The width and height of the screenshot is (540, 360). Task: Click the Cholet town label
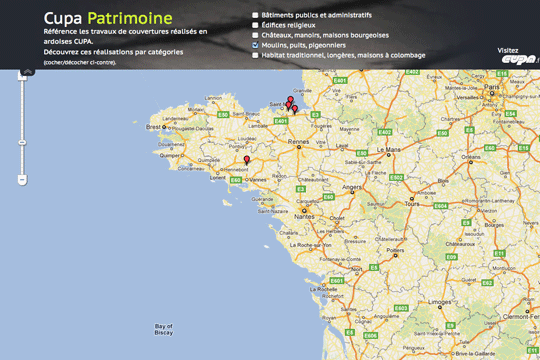pos(337,218)
